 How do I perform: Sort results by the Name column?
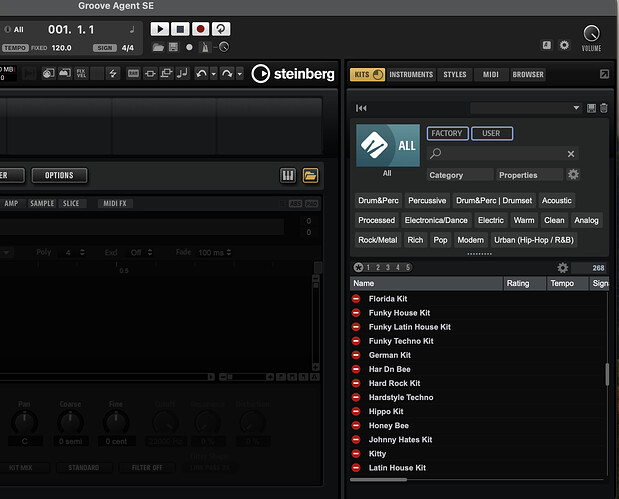point(426,283)
